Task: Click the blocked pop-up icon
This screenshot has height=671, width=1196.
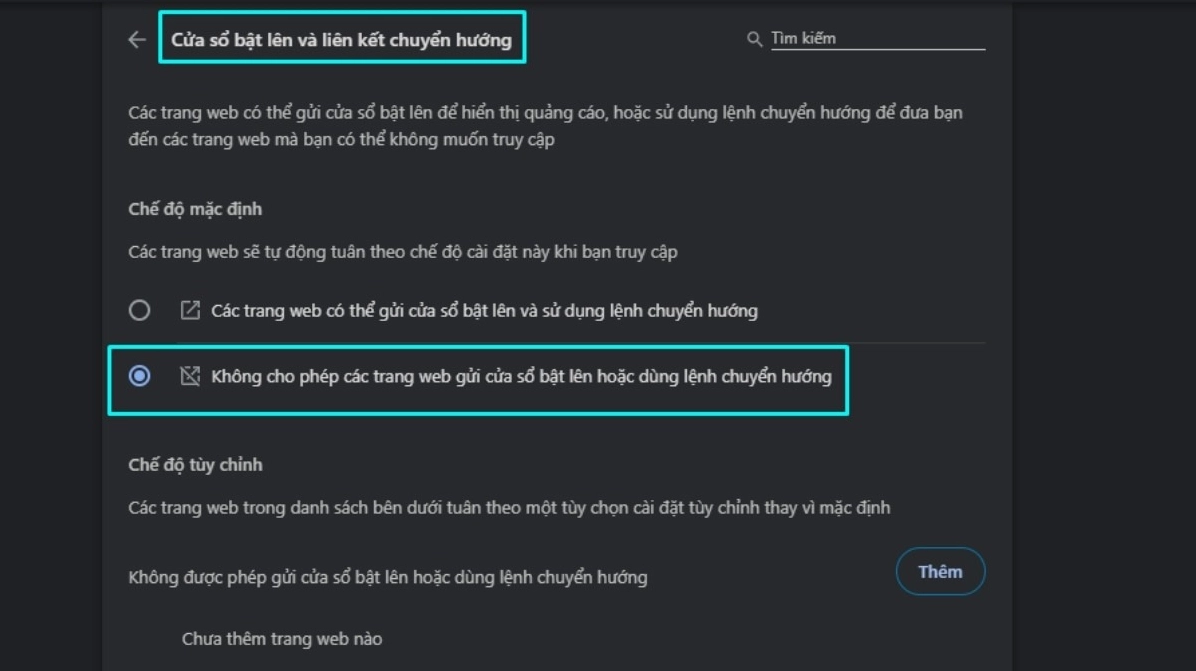Action: click(189, 376)
